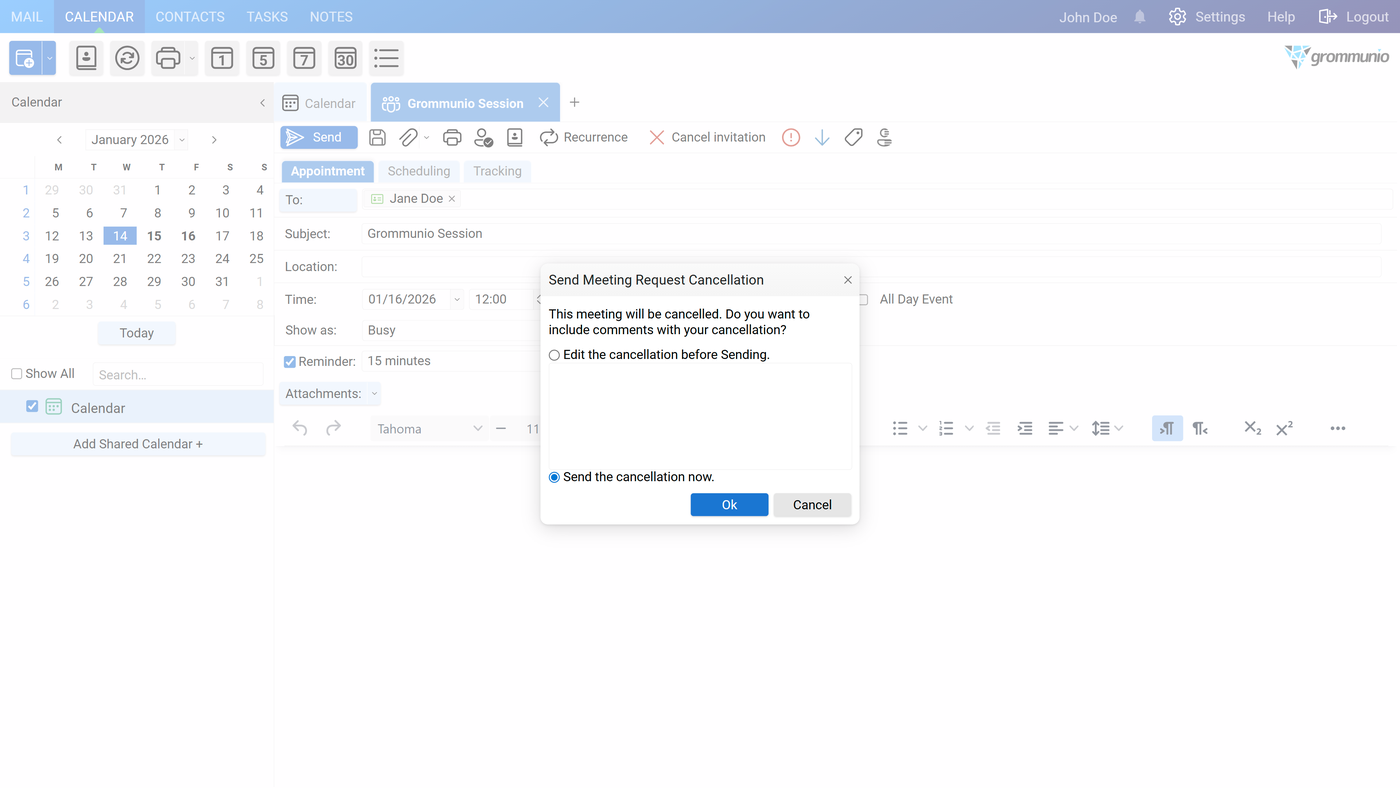Screen dimensions: 1400x788
Task: Click the save floppy disk icon
Action: (x=378, y=138)
